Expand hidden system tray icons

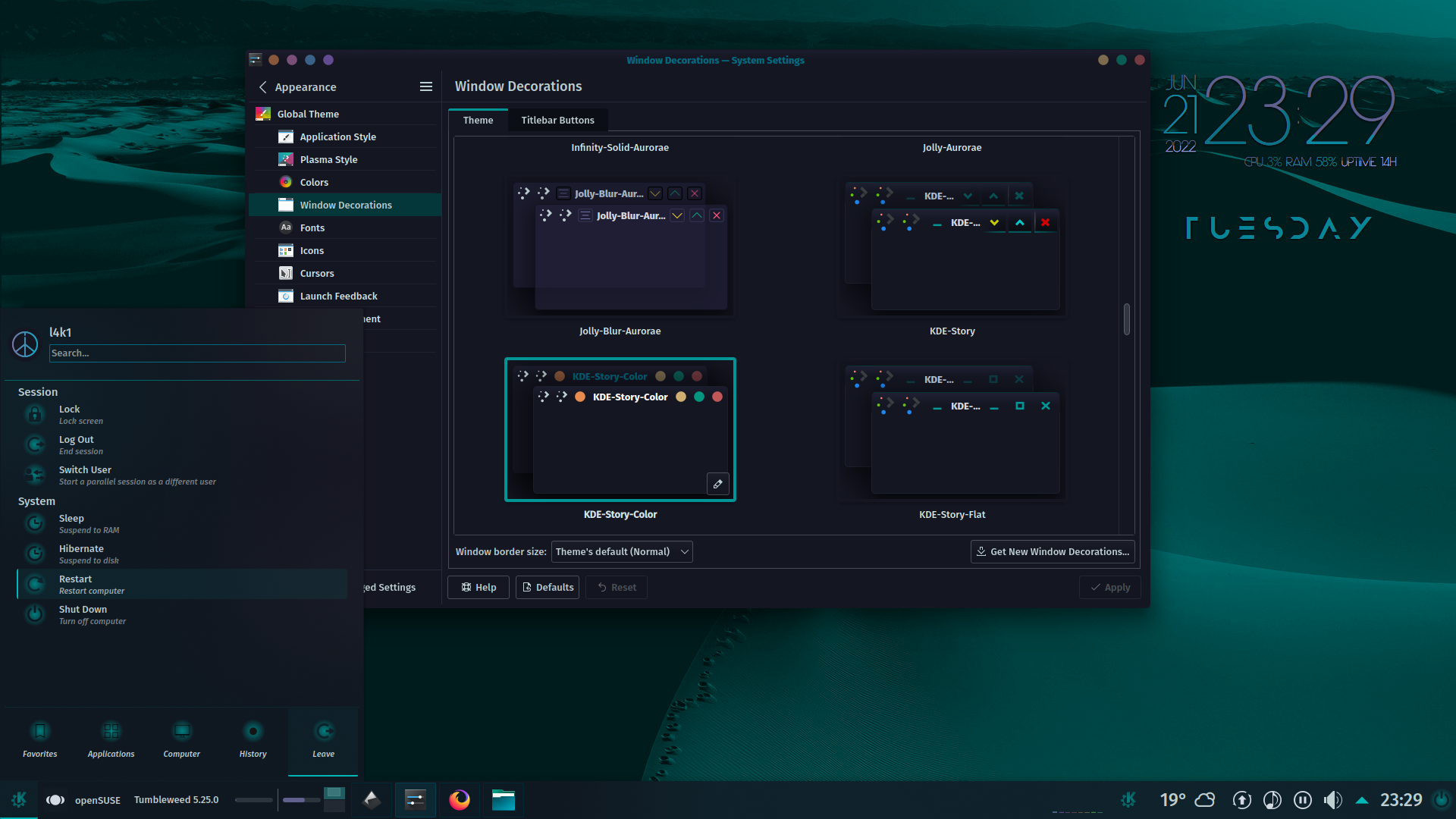pos(1362,800)
